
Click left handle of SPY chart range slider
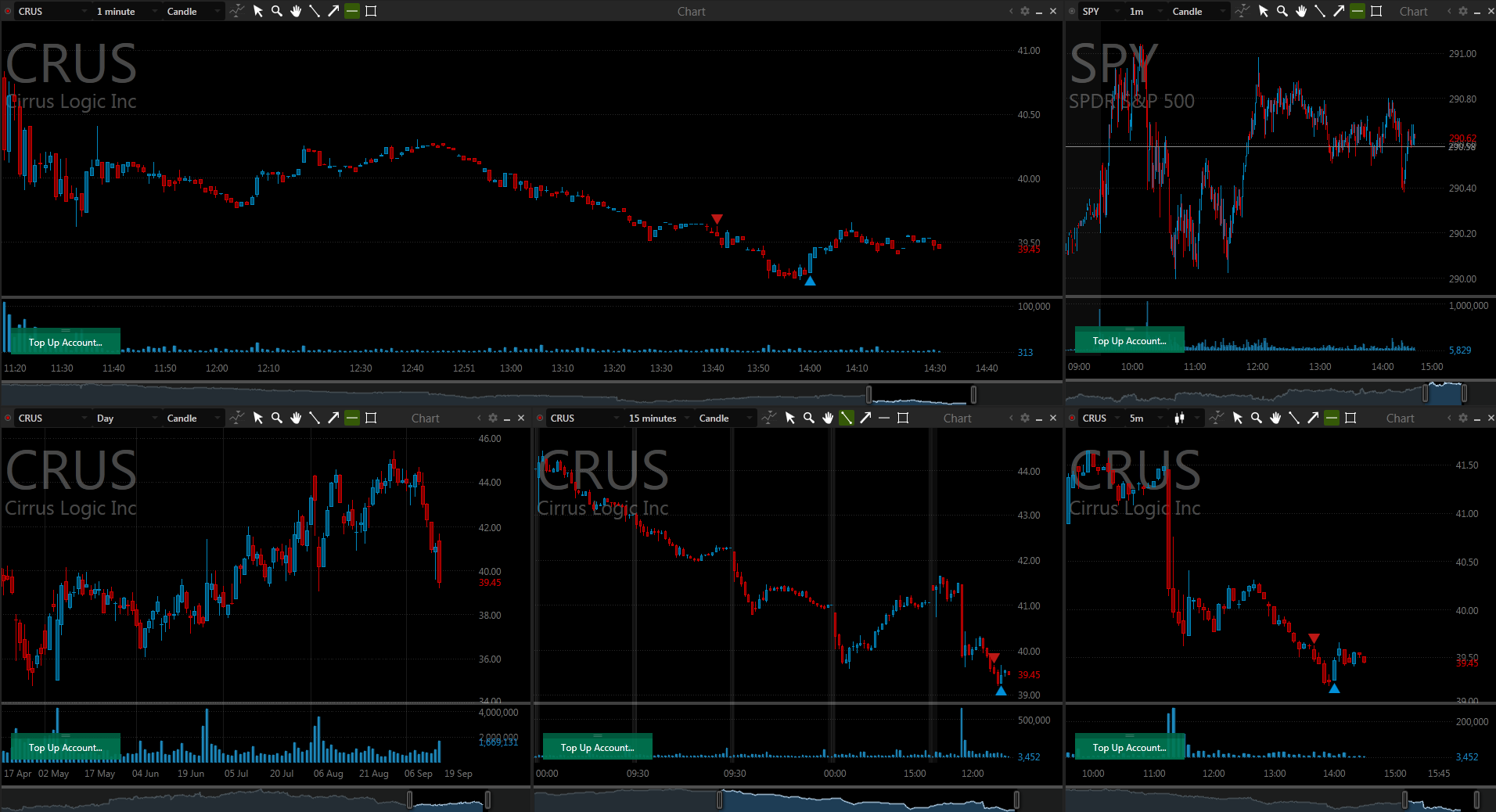point(1426,393)
